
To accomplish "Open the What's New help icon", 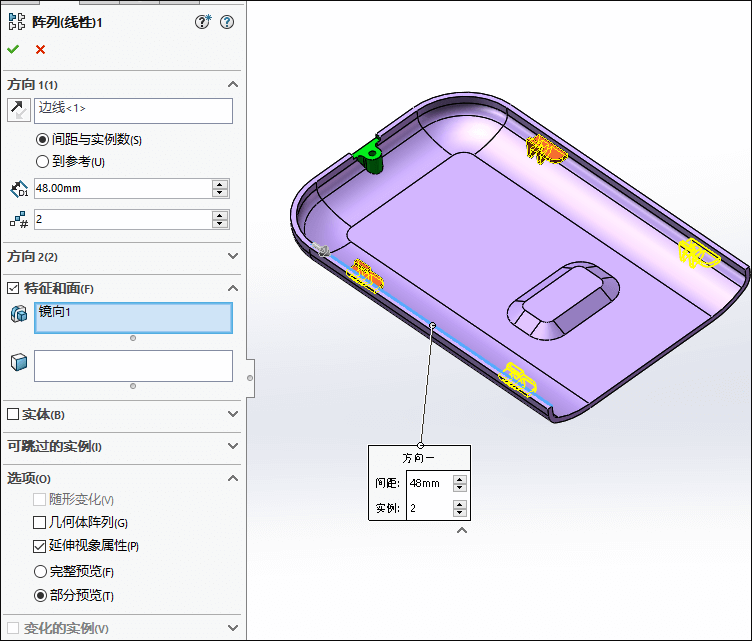I will (202, 22).
